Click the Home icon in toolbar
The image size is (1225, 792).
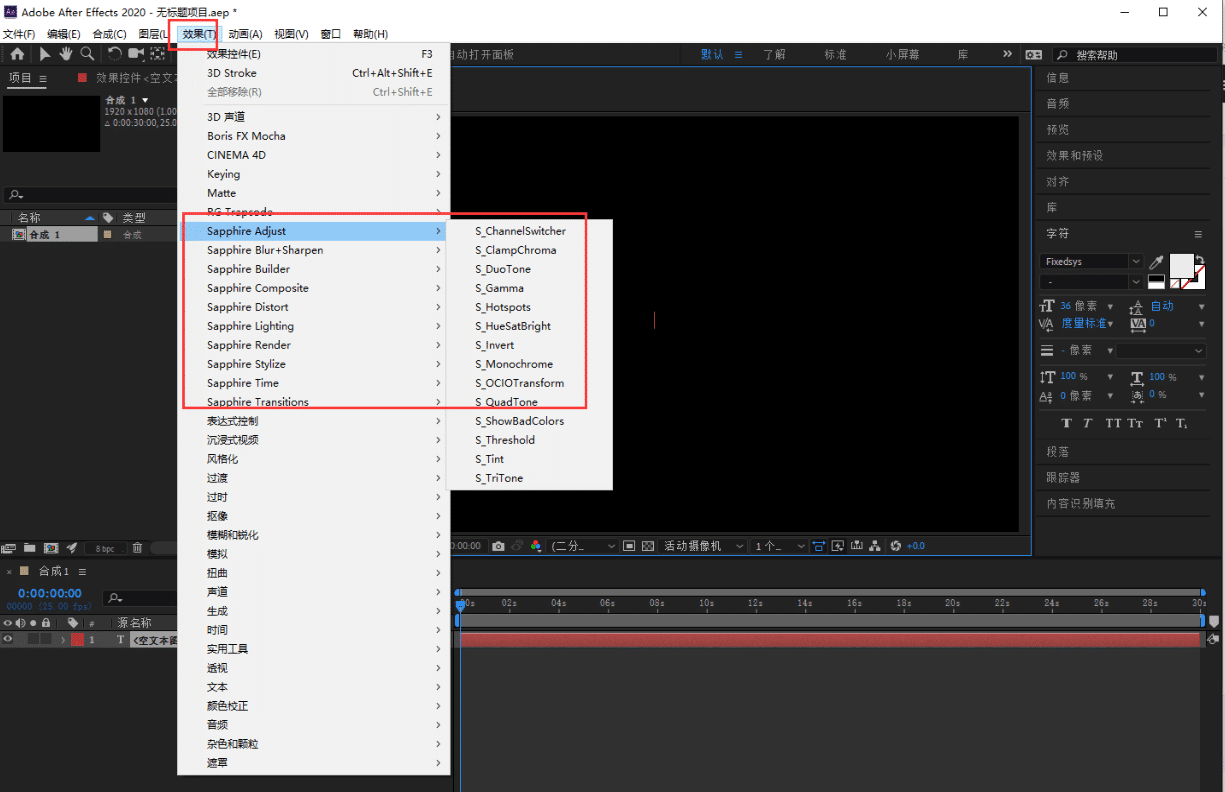click(17, 54)
